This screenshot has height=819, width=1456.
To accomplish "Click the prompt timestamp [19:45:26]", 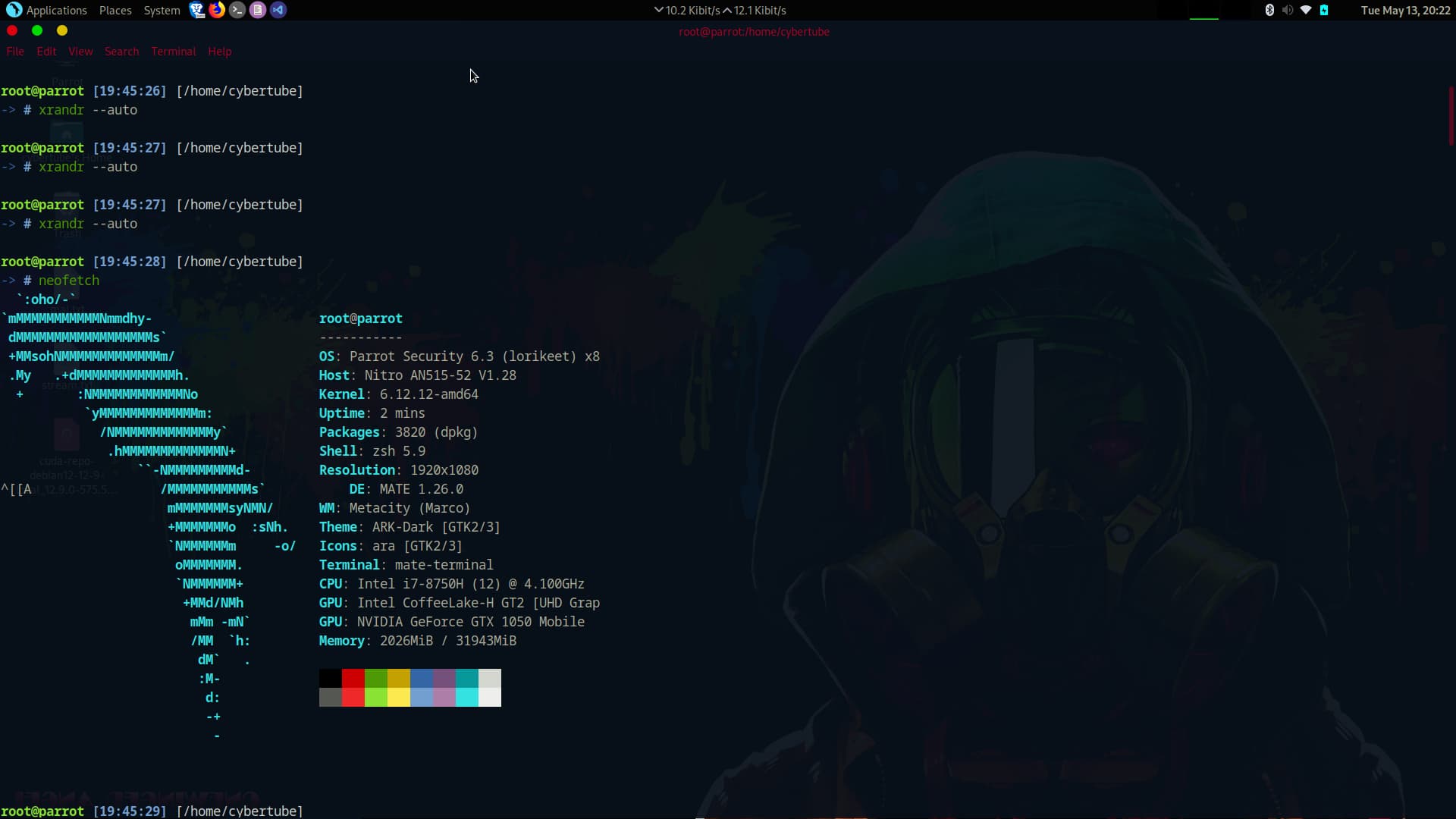I will pos(129,90).
